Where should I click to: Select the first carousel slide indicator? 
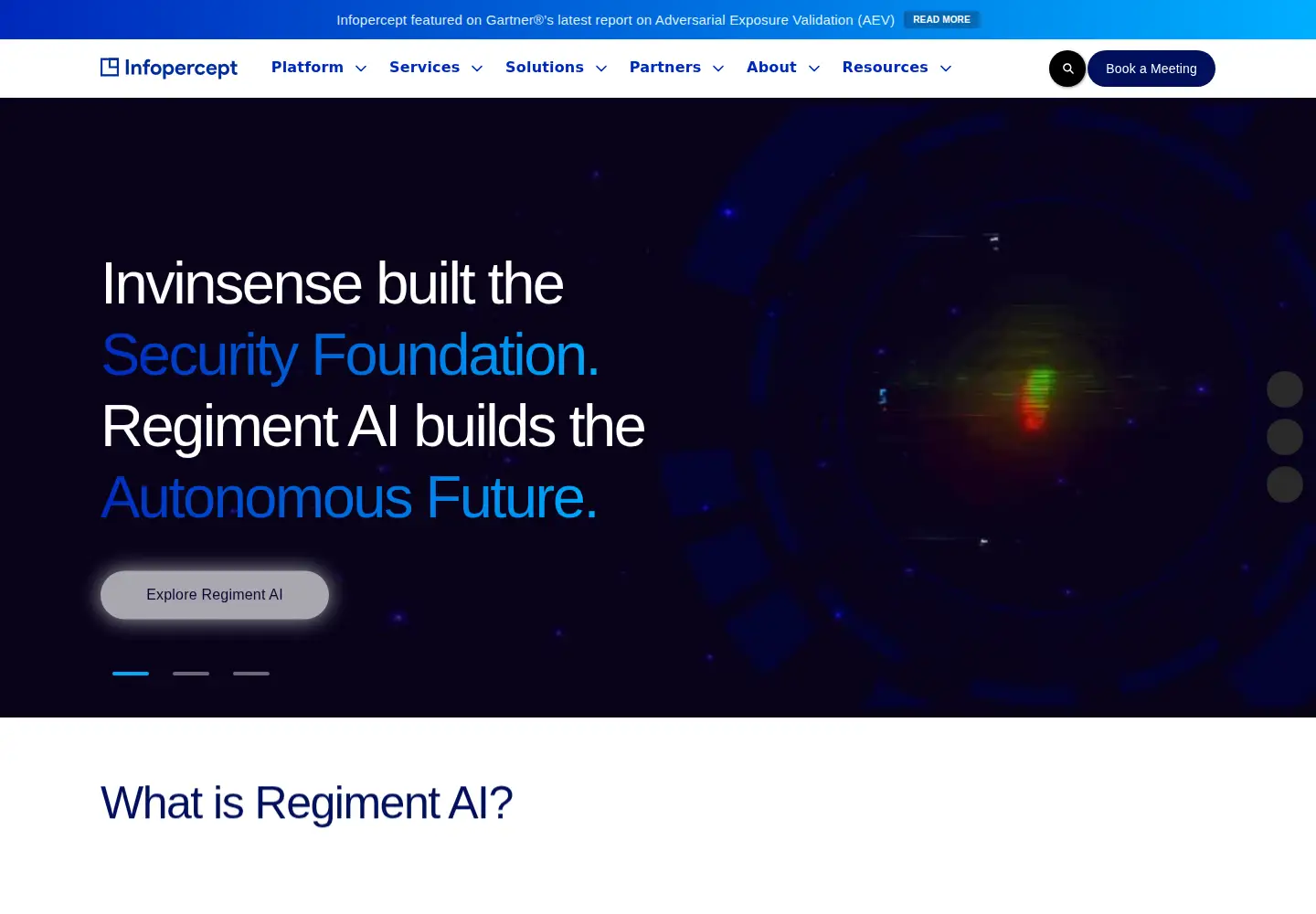[x=131, y=674]
